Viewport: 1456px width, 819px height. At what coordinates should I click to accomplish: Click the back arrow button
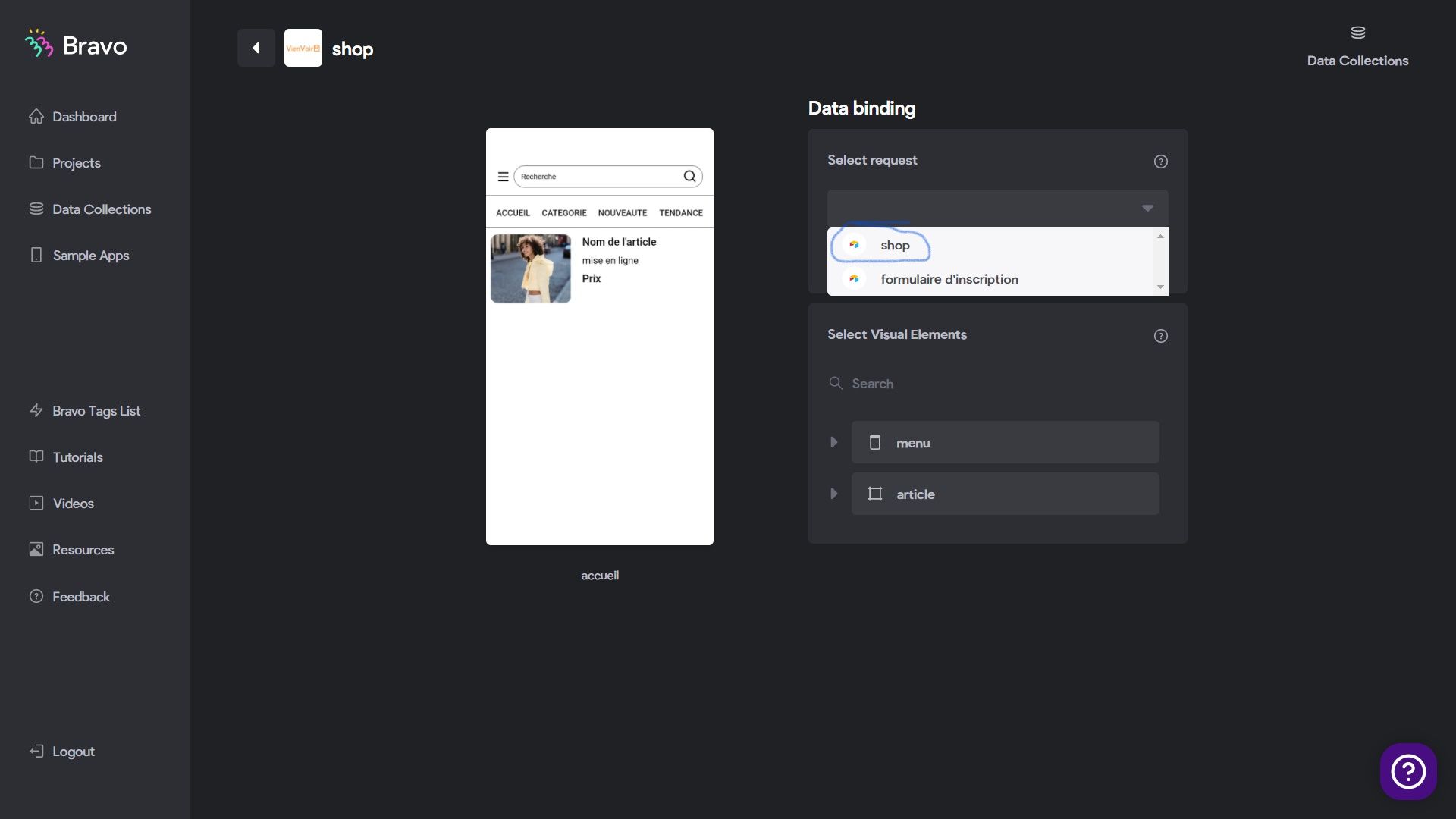point(256,48)
